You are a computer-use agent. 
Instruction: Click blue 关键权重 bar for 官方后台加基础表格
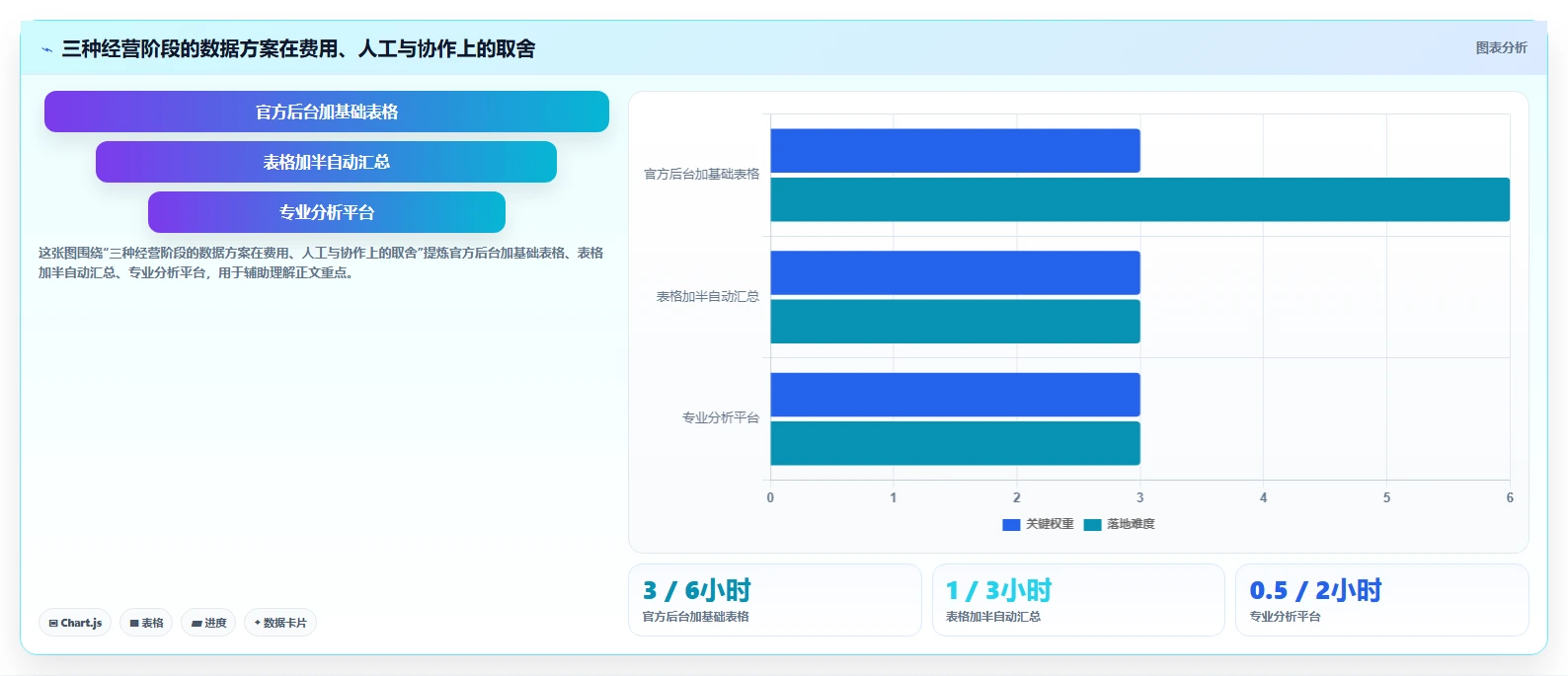(x=955, y=151)
